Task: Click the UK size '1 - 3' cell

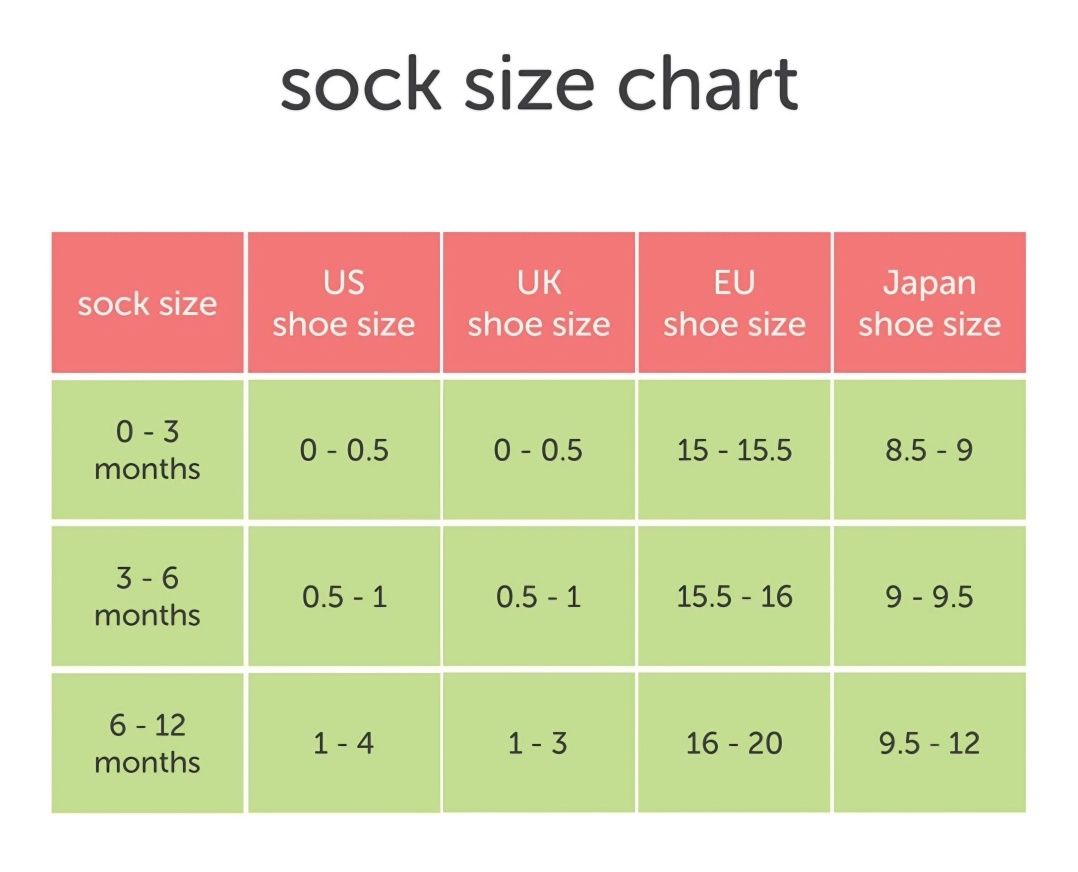Action: pos(539,743)
